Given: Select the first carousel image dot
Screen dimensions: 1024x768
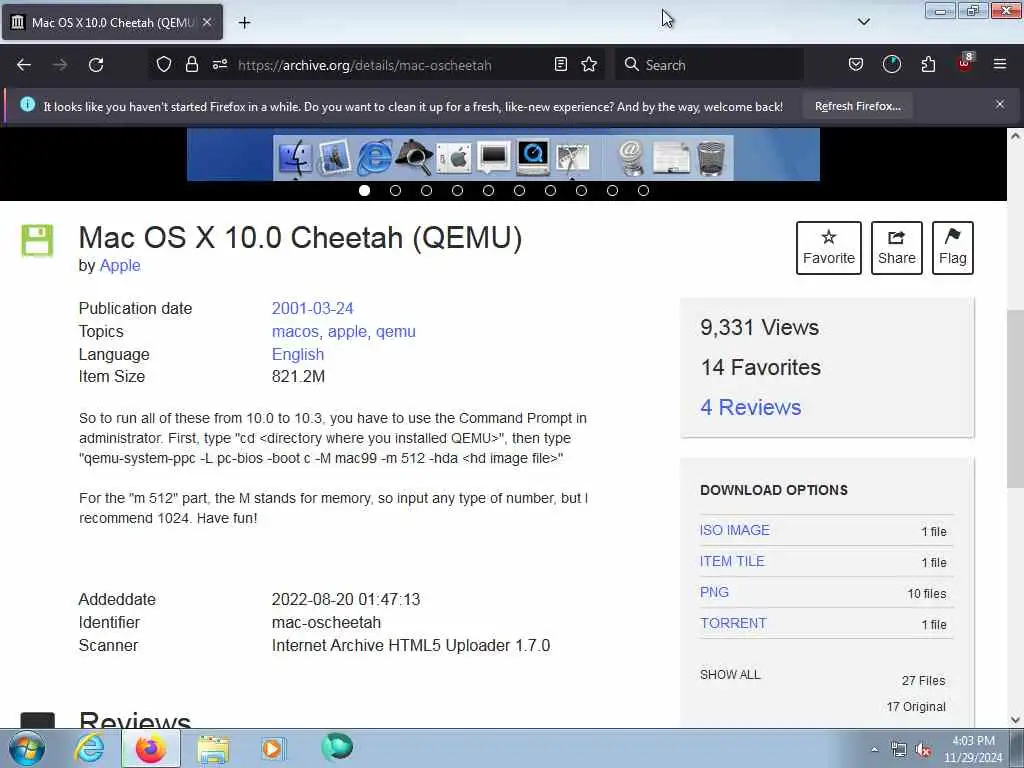Looking at the screenshot, I should tap(364, 191).
